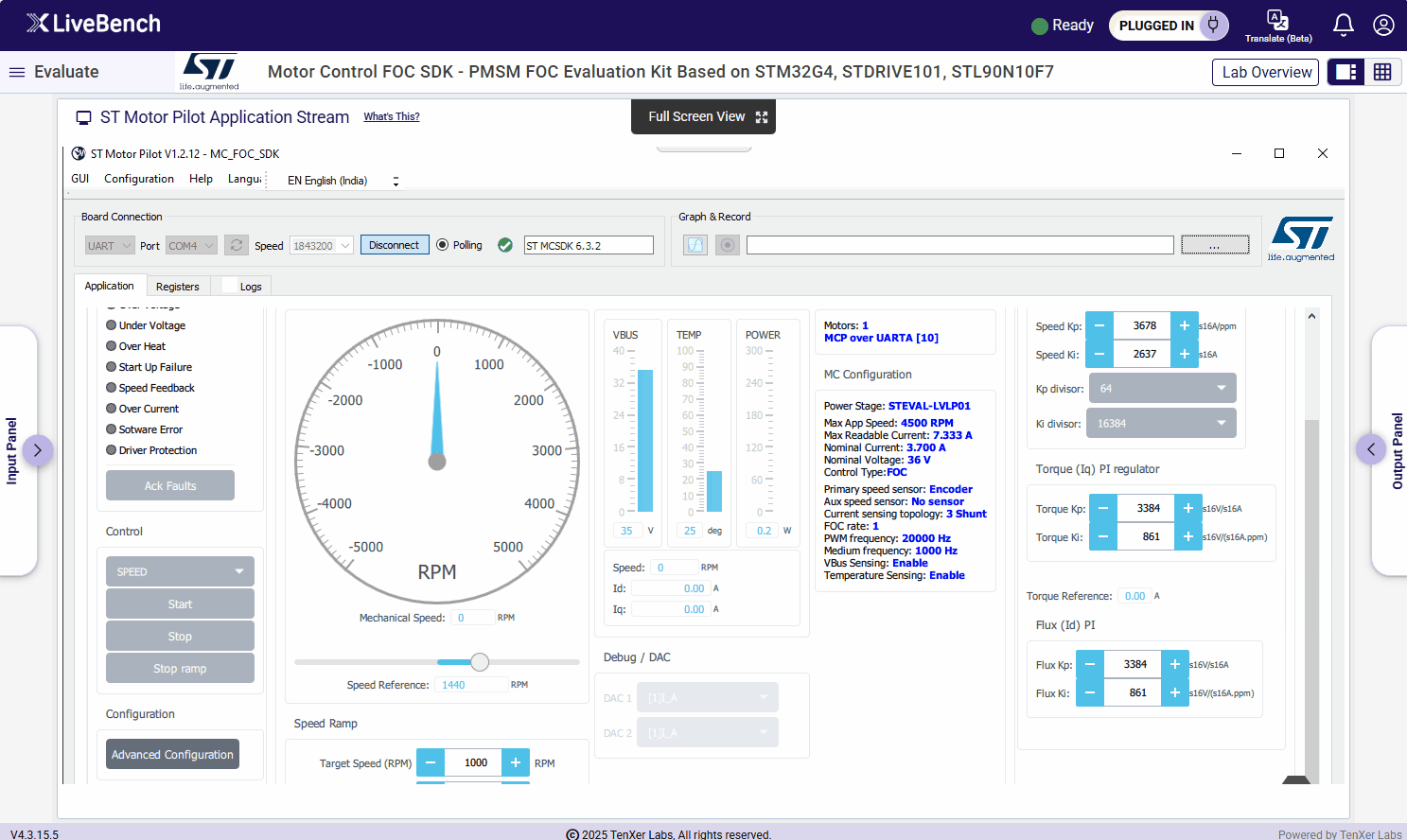Click the Ack Faults button
The image size is (1407, 840).
pos(170,485)
